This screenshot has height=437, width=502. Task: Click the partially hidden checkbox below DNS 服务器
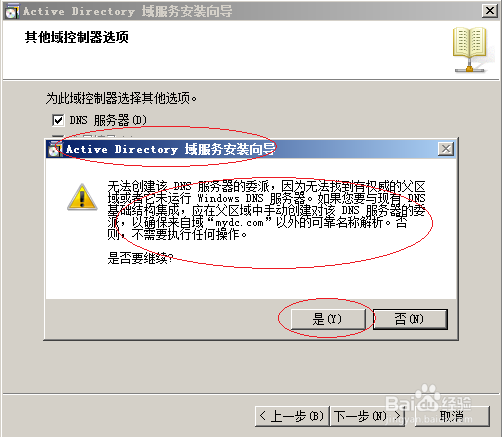(58, 136)
